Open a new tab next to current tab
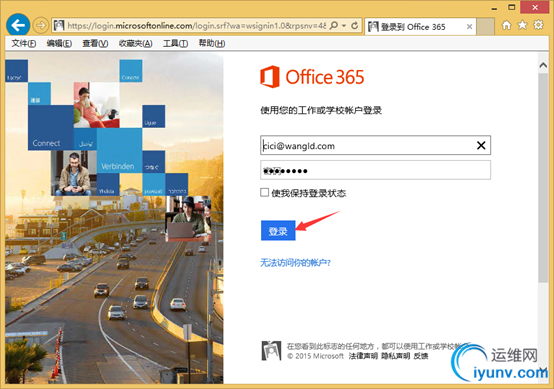554x389 pixels. pos(485,26)
